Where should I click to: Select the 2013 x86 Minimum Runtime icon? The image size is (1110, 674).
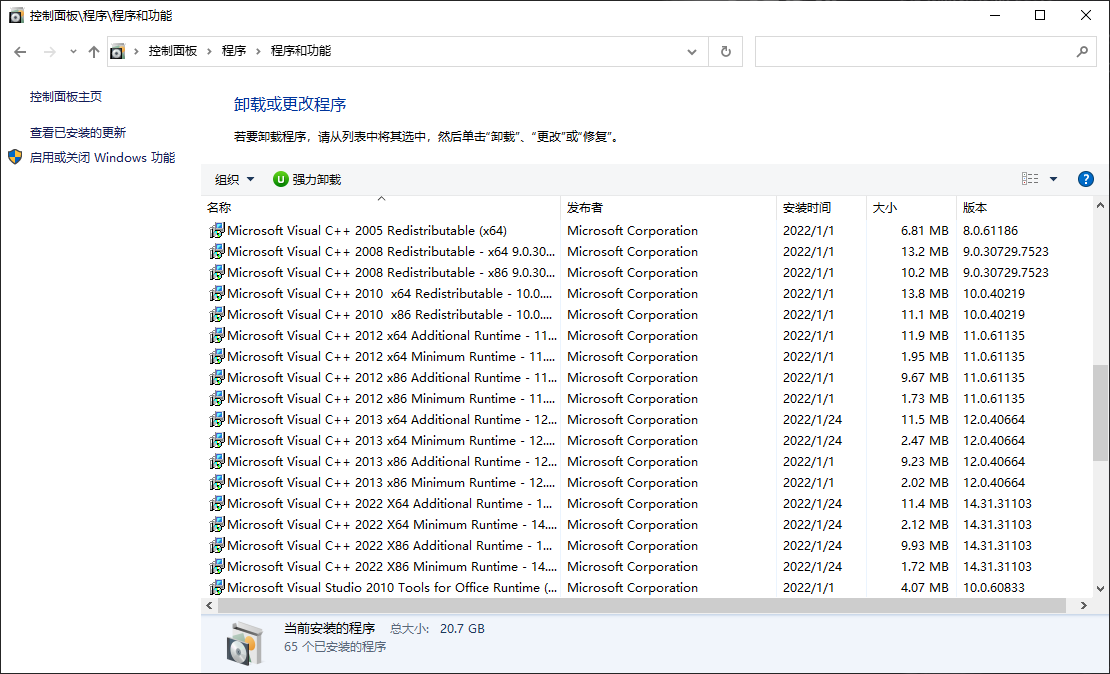point(217,483)
